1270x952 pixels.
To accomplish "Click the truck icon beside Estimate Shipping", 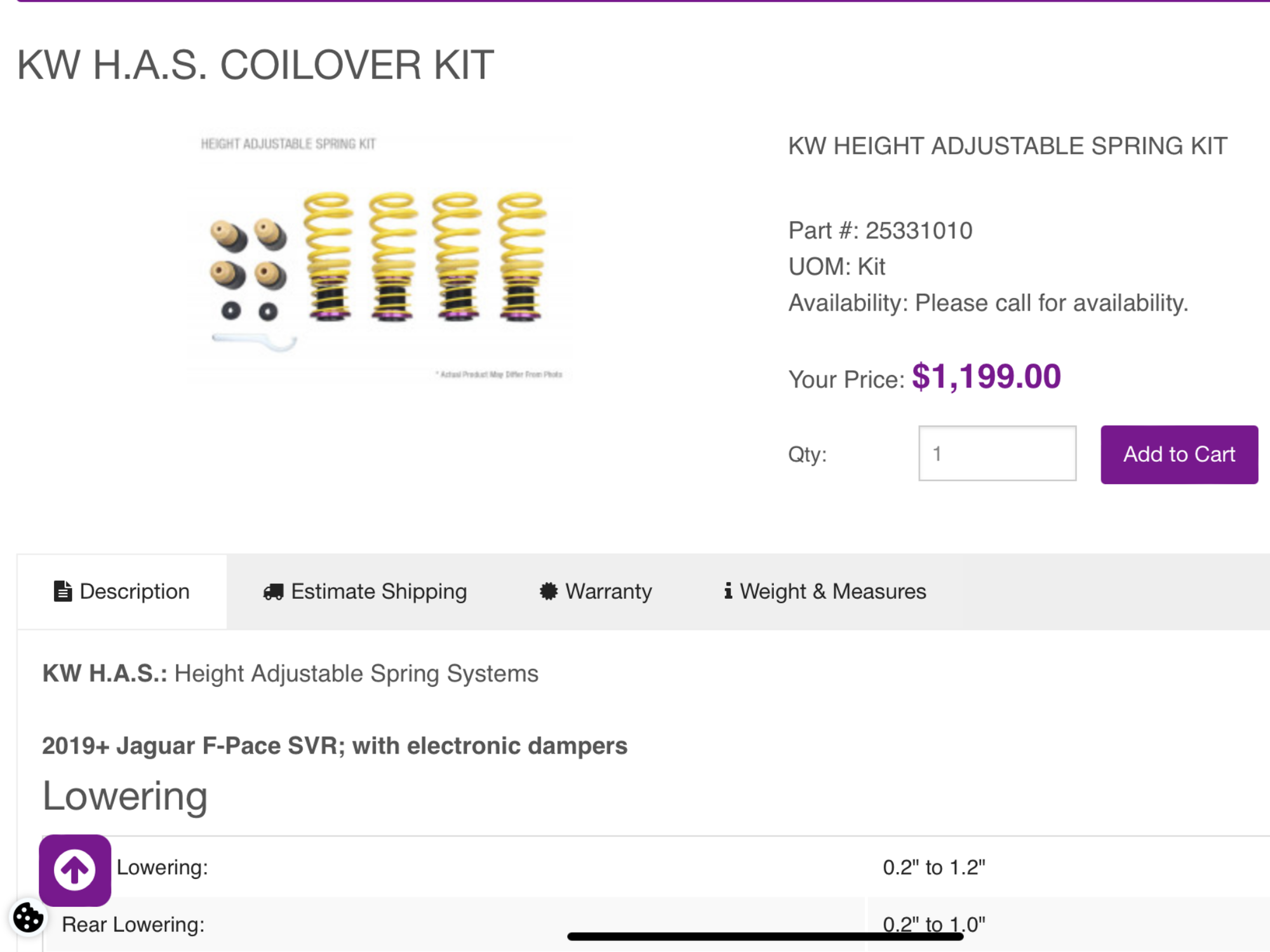I will [x=273, y=592].
